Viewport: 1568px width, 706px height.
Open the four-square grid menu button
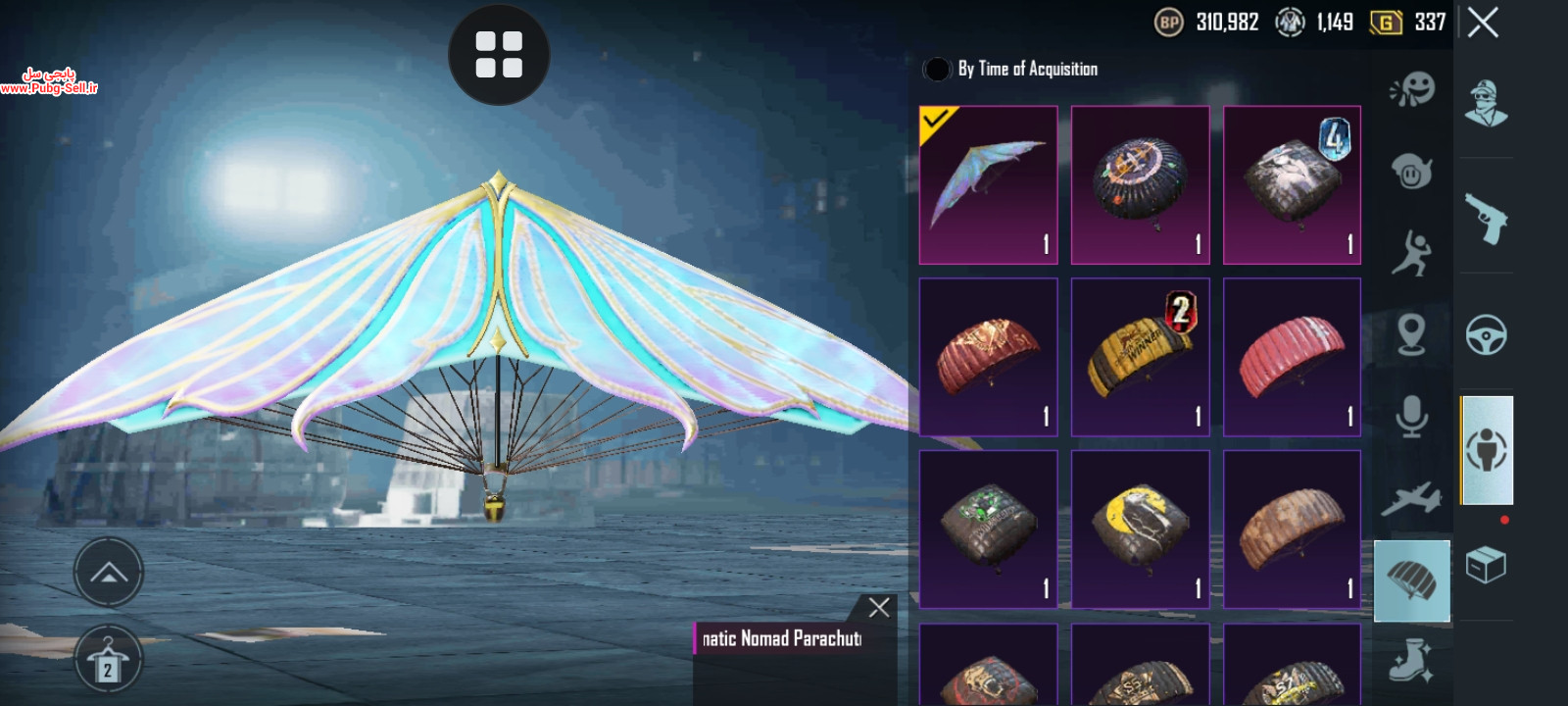(x=499, y=55)
